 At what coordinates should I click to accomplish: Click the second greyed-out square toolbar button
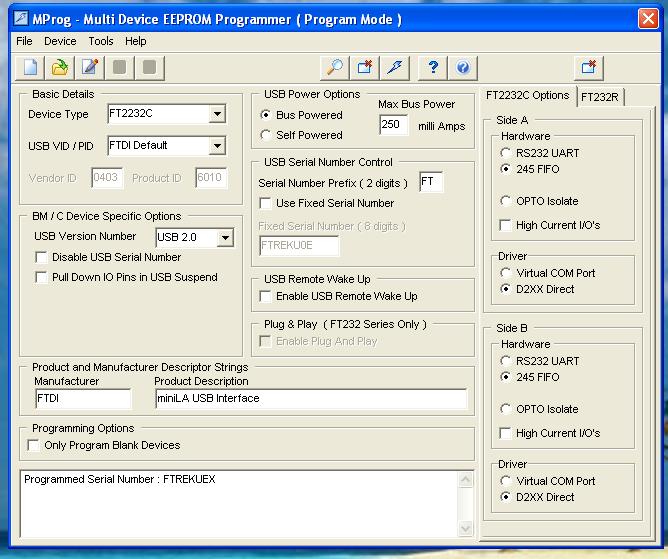click(x=149, y=68)
